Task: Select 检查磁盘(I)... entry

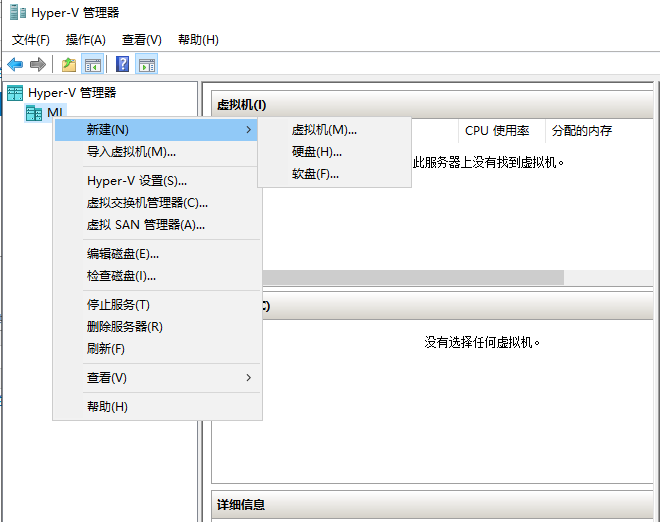Action: 156,276
